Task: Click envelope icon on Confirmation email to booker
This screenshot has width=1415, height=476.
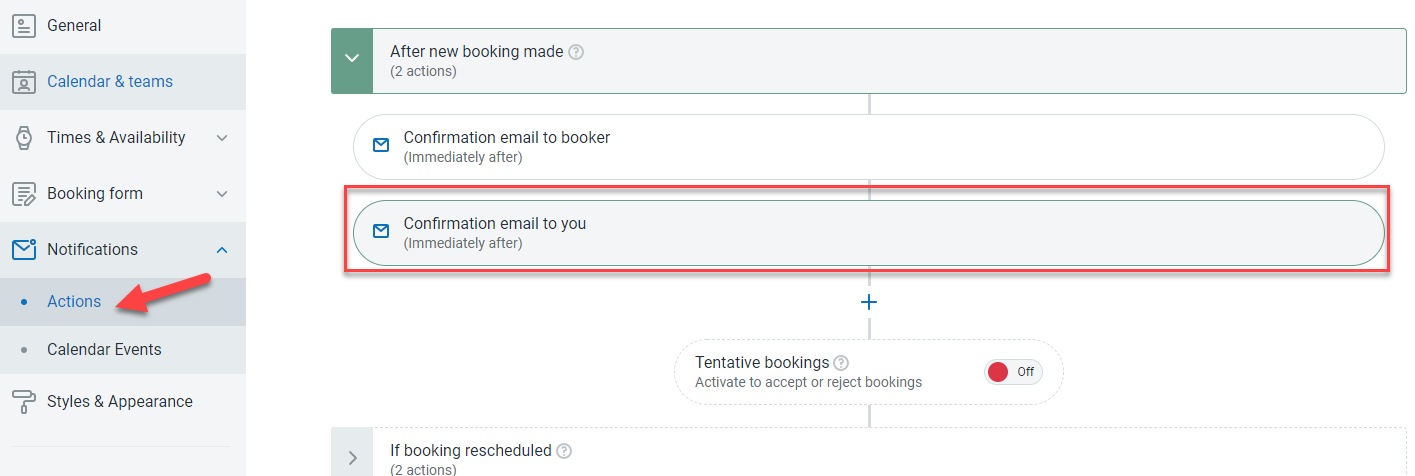Action: pos(381,146)
